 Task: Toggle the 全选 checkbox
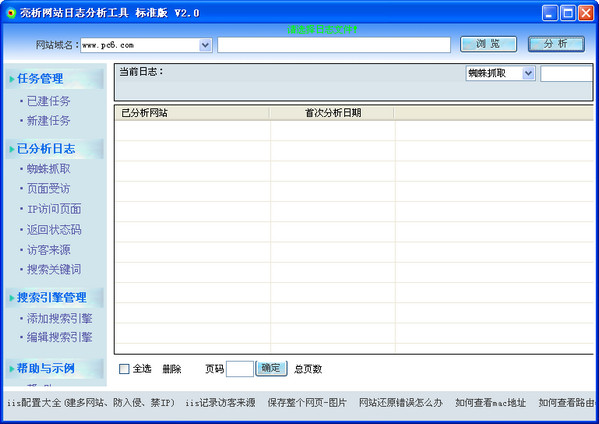click(124, 369)
